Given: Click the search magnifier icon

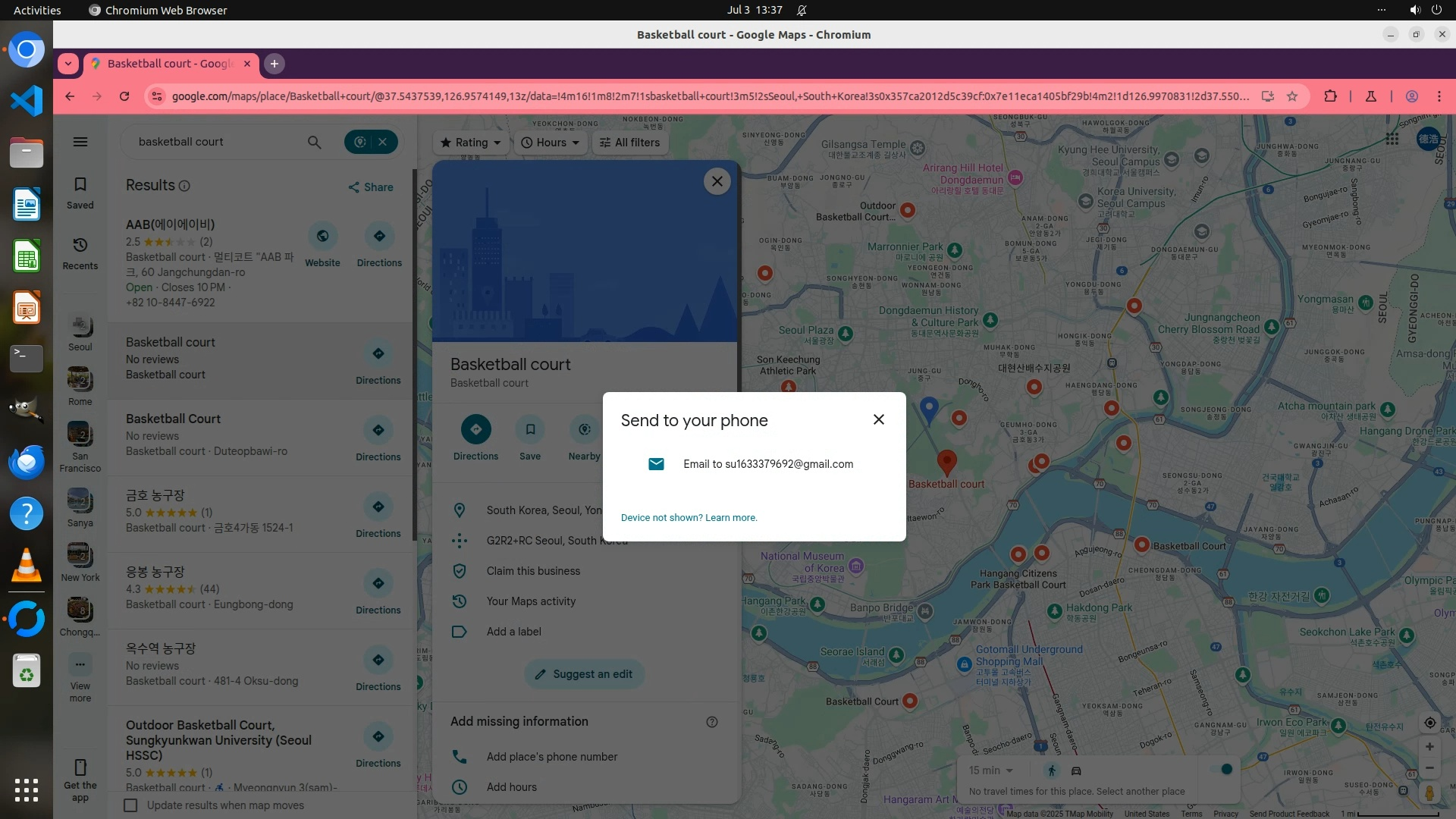Looking at the screenshot, I should (314, 142).
